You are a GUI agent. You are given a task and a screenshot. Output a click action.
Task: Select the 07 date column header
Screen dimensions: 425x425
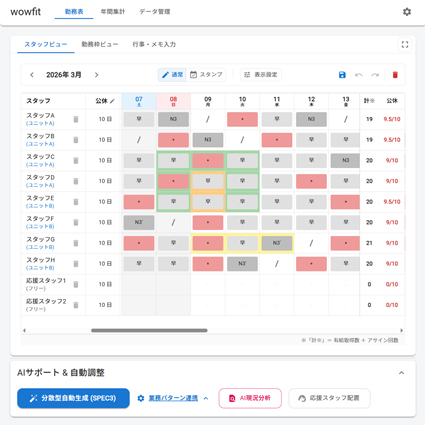point(139,101)
